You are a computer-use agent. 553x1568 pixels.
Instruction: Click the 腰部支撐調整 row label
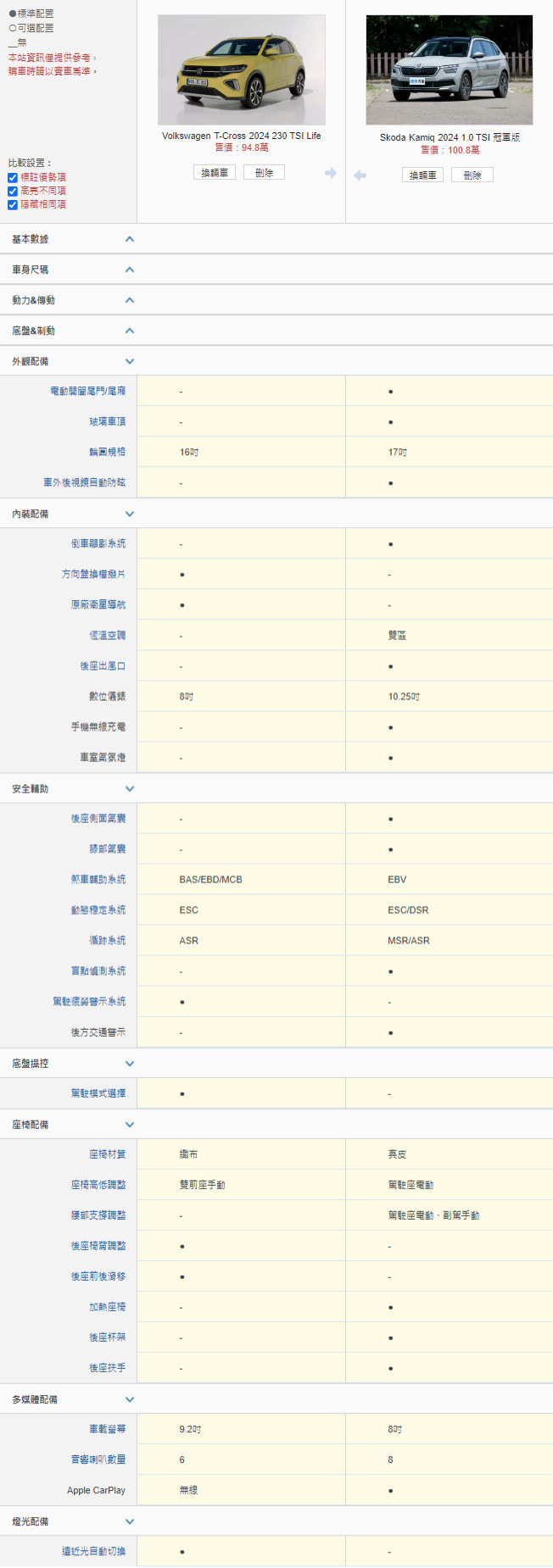coord(98,1215)
